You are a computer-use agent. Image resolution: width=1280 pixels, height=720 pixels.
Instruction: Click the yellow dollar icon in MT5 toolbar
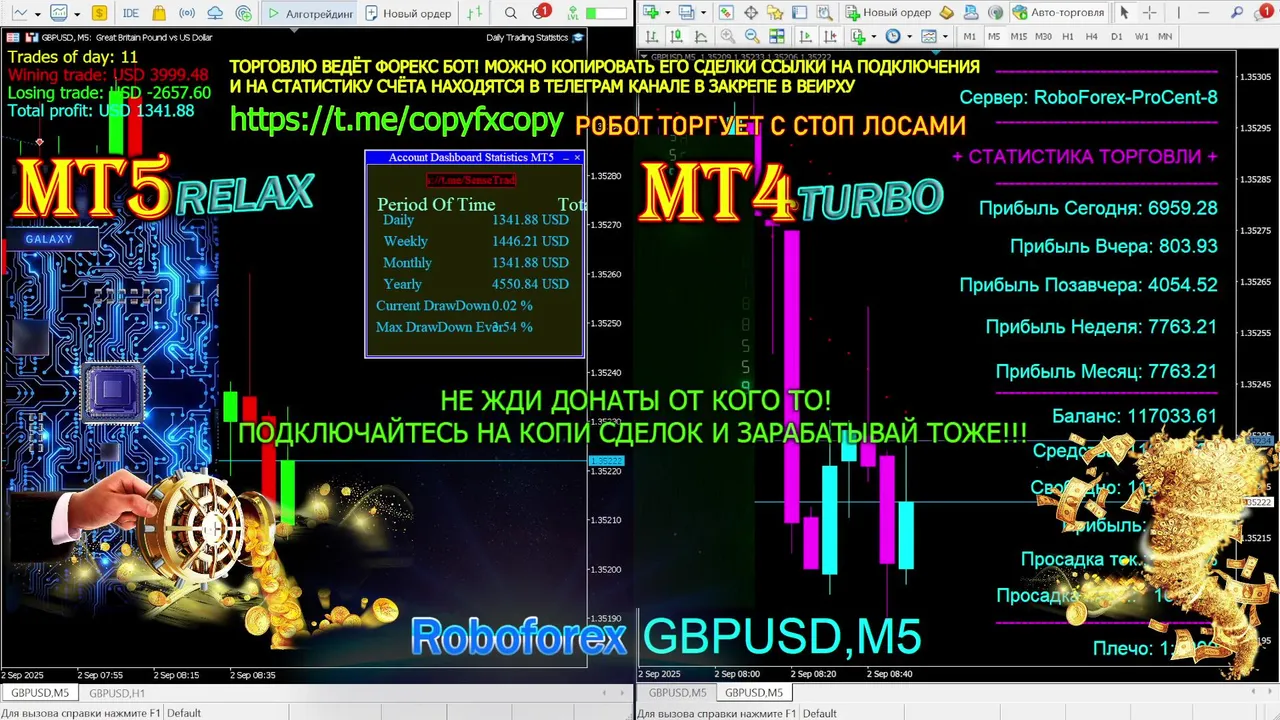(99, 13)
